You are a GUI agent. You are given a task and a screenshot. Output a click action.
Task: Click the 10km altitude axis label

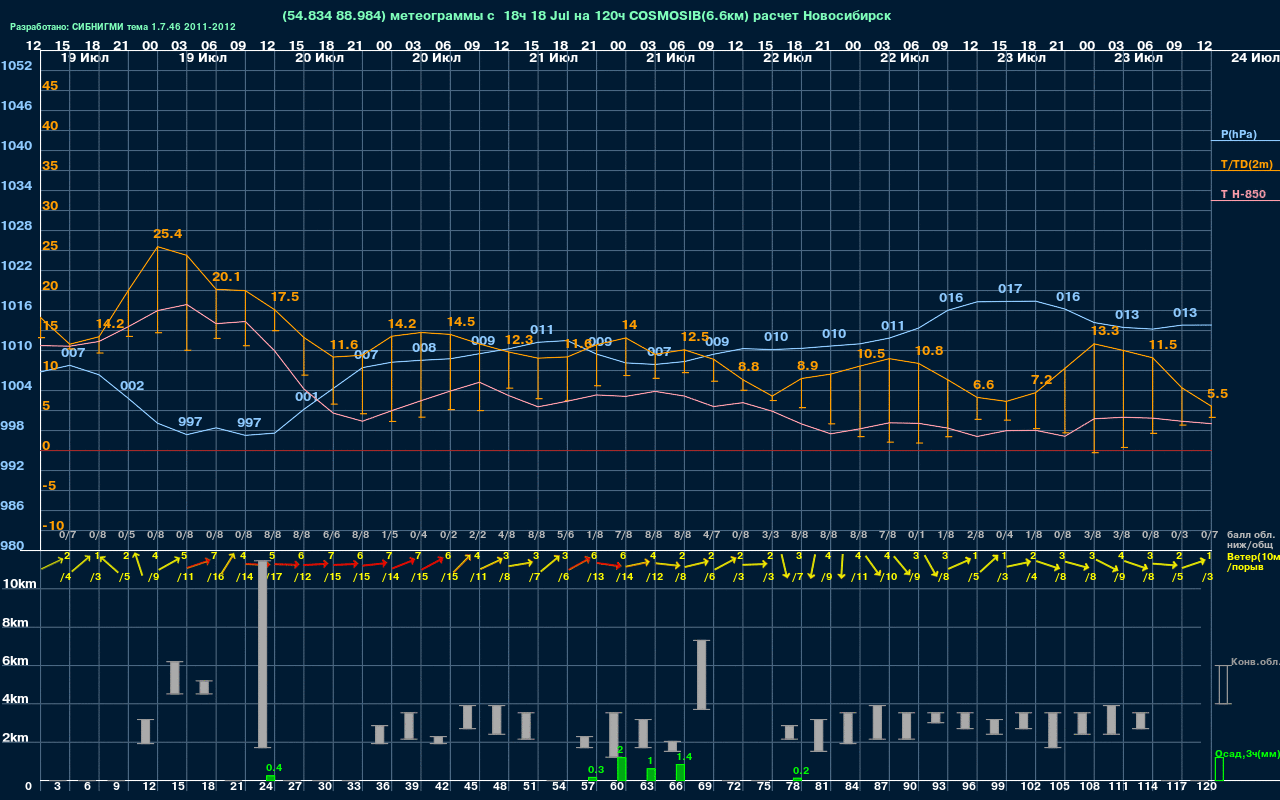(x=19, y=584)
